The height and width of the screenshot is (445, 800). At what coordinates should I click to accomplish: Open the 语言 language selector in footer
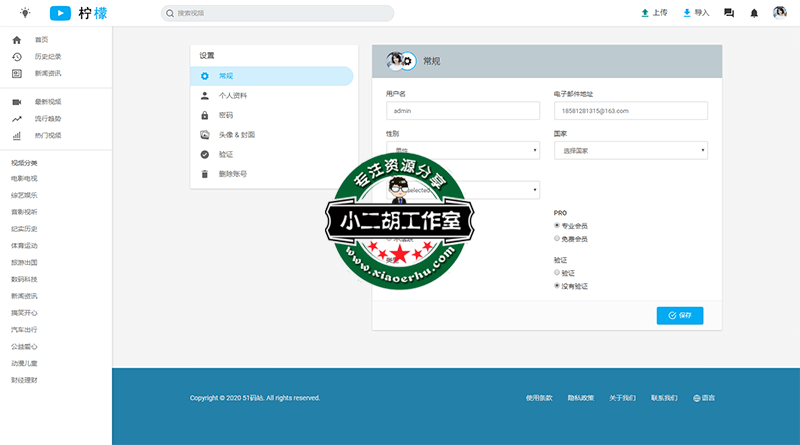pyautogui.click(x=704, y=397)
